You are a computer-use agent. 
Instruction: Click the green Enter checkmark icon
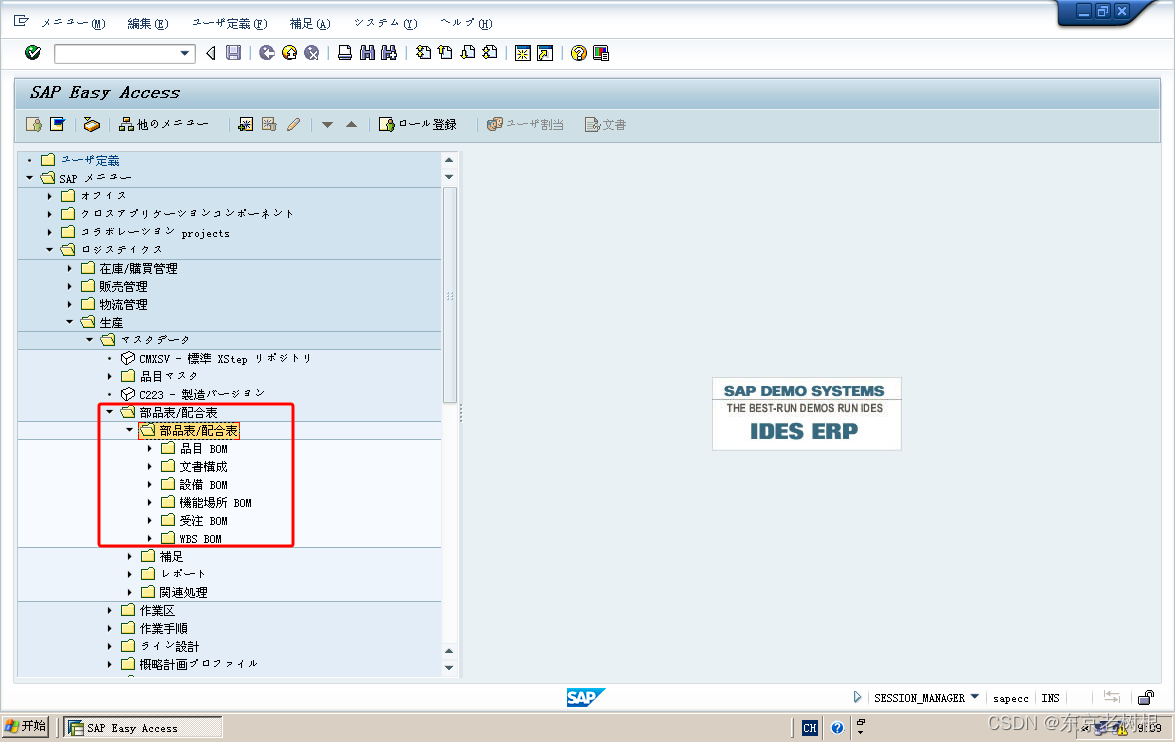tap(32, 53)
